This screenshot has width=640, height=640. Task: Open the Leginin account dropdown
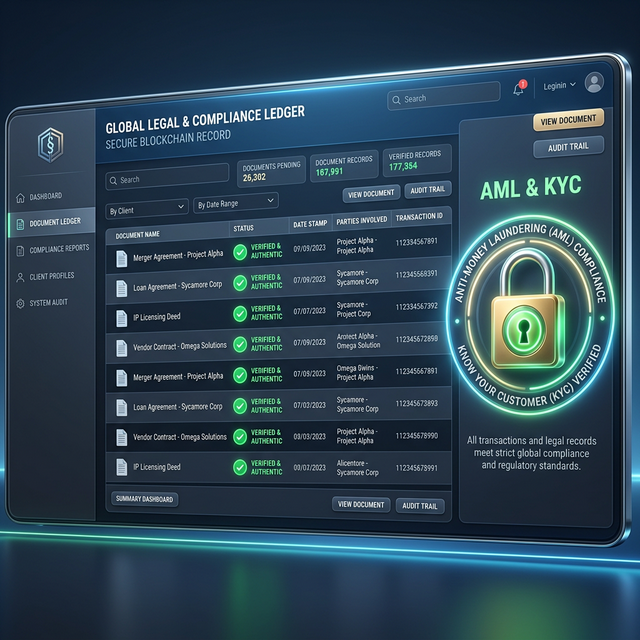pos(559,86)
